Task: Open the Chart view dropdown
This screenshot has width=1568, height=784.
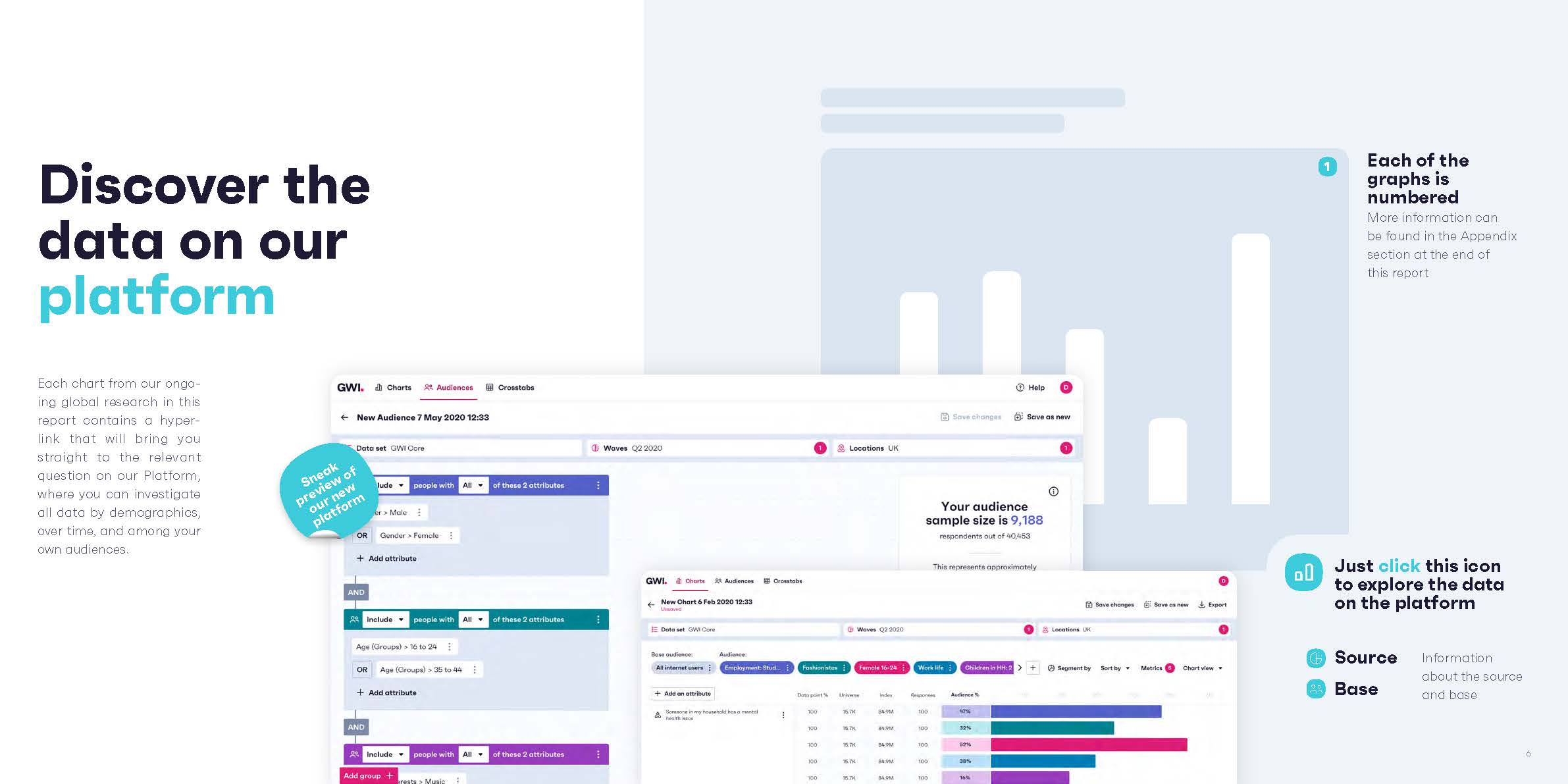Action: [x=1202, y=668]
